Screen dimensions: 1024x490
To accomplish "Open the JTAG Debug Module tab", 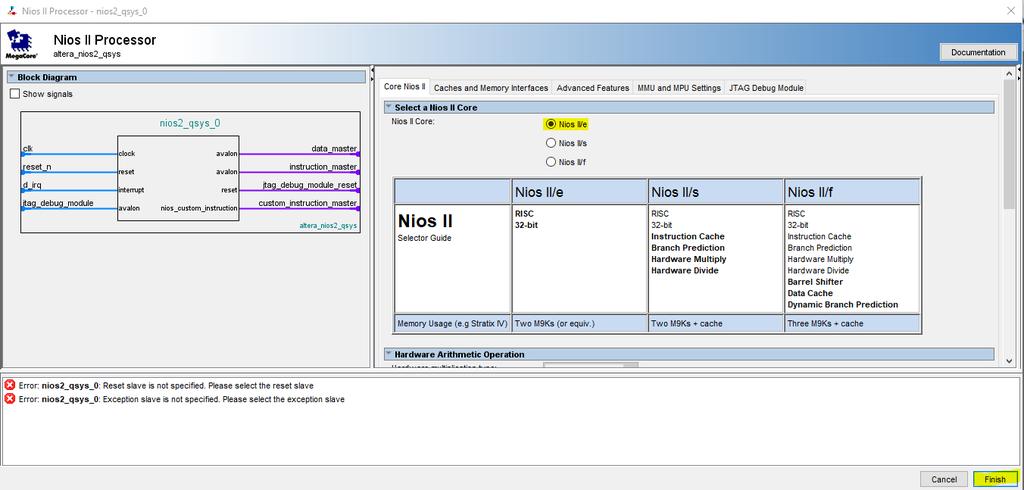I will [766, 88].
